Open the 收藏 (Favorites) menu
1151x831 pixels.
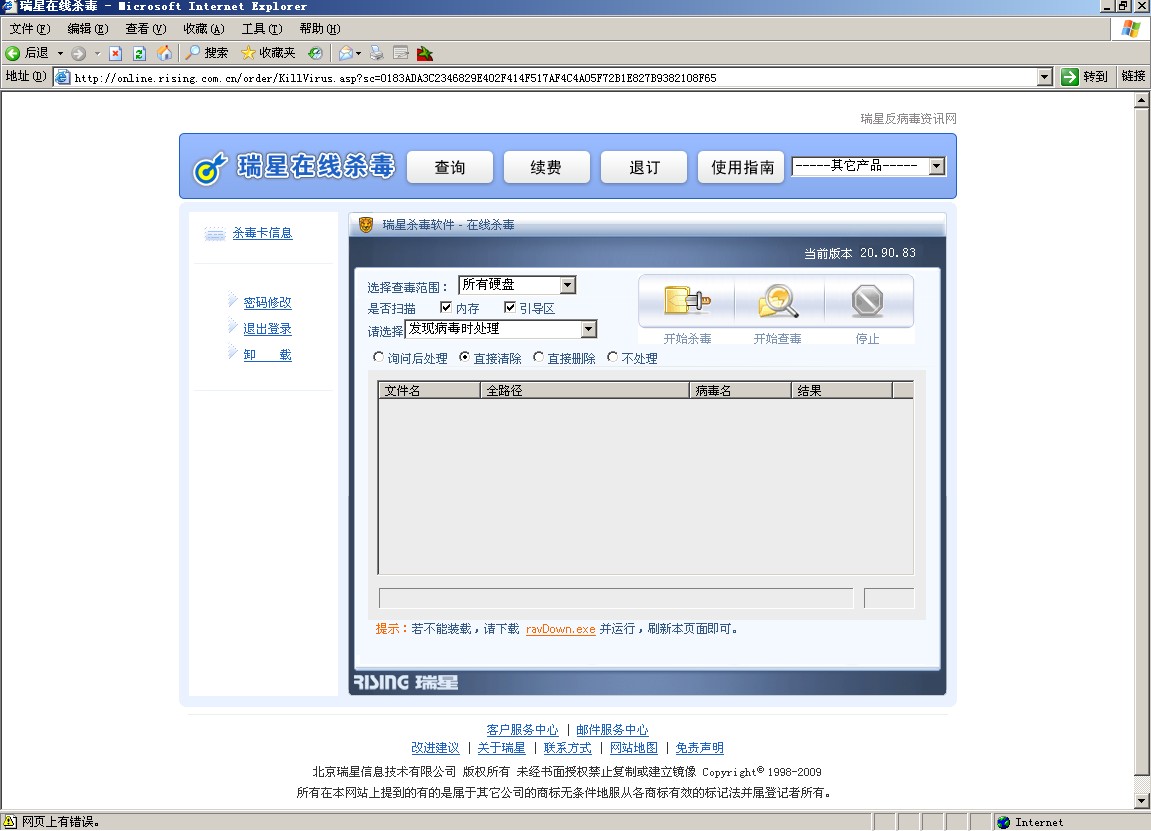[203, 29]
